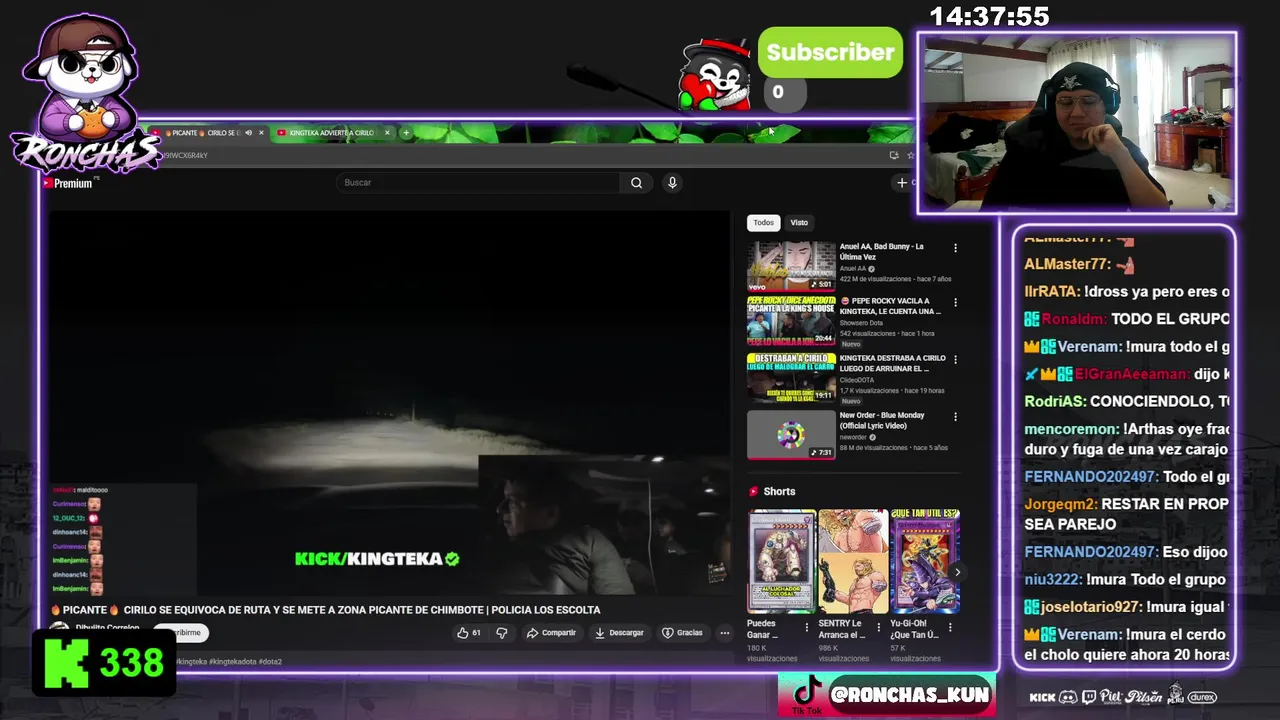Image resolution: width=1280 pixels, height=720 pixels.
Task: Open KINGTEKA DESTRABA A CIRILO thumbnail
Action: click(791, 378)
